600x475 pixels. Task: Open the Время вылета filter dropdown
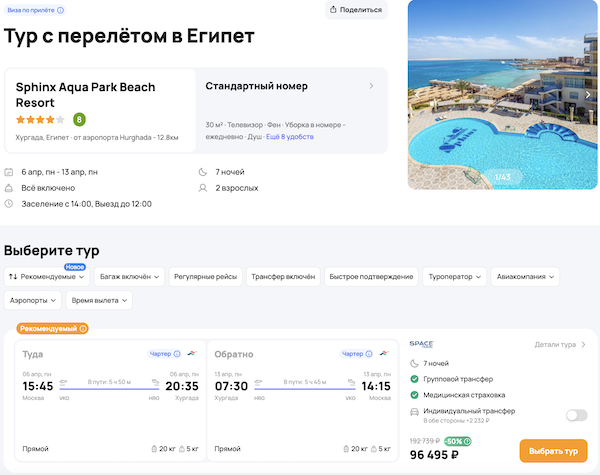[x=100, y=300]
